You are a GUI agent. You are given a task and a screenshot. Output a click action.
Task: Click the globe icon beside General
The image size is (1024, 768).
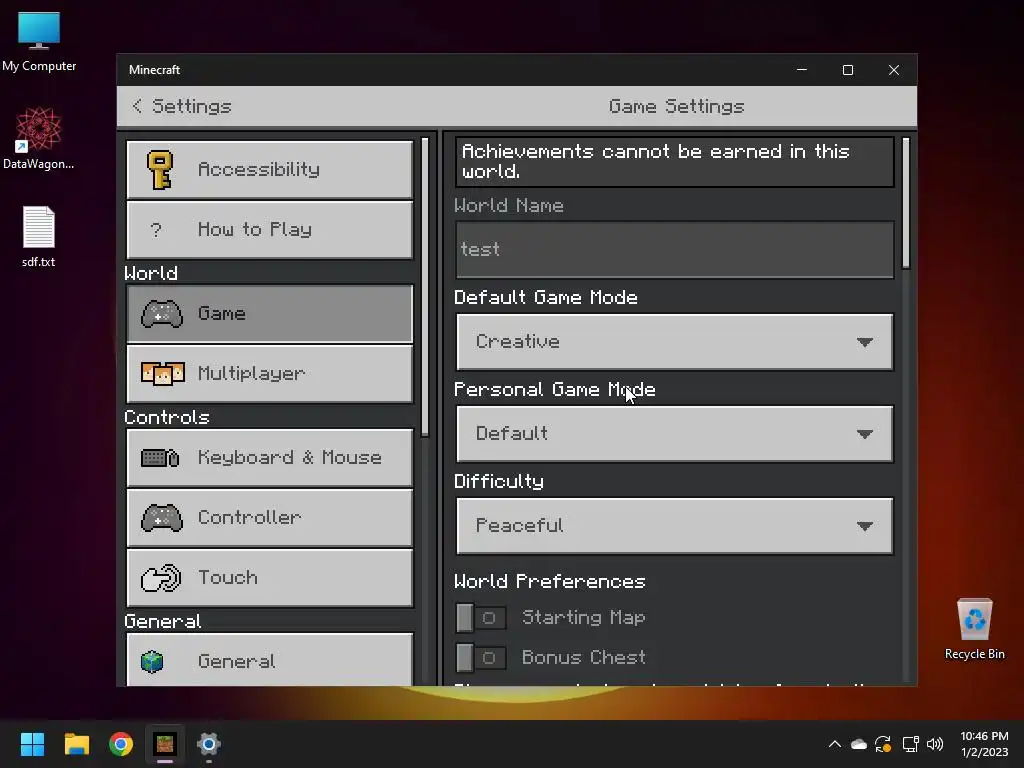[152, 662]
